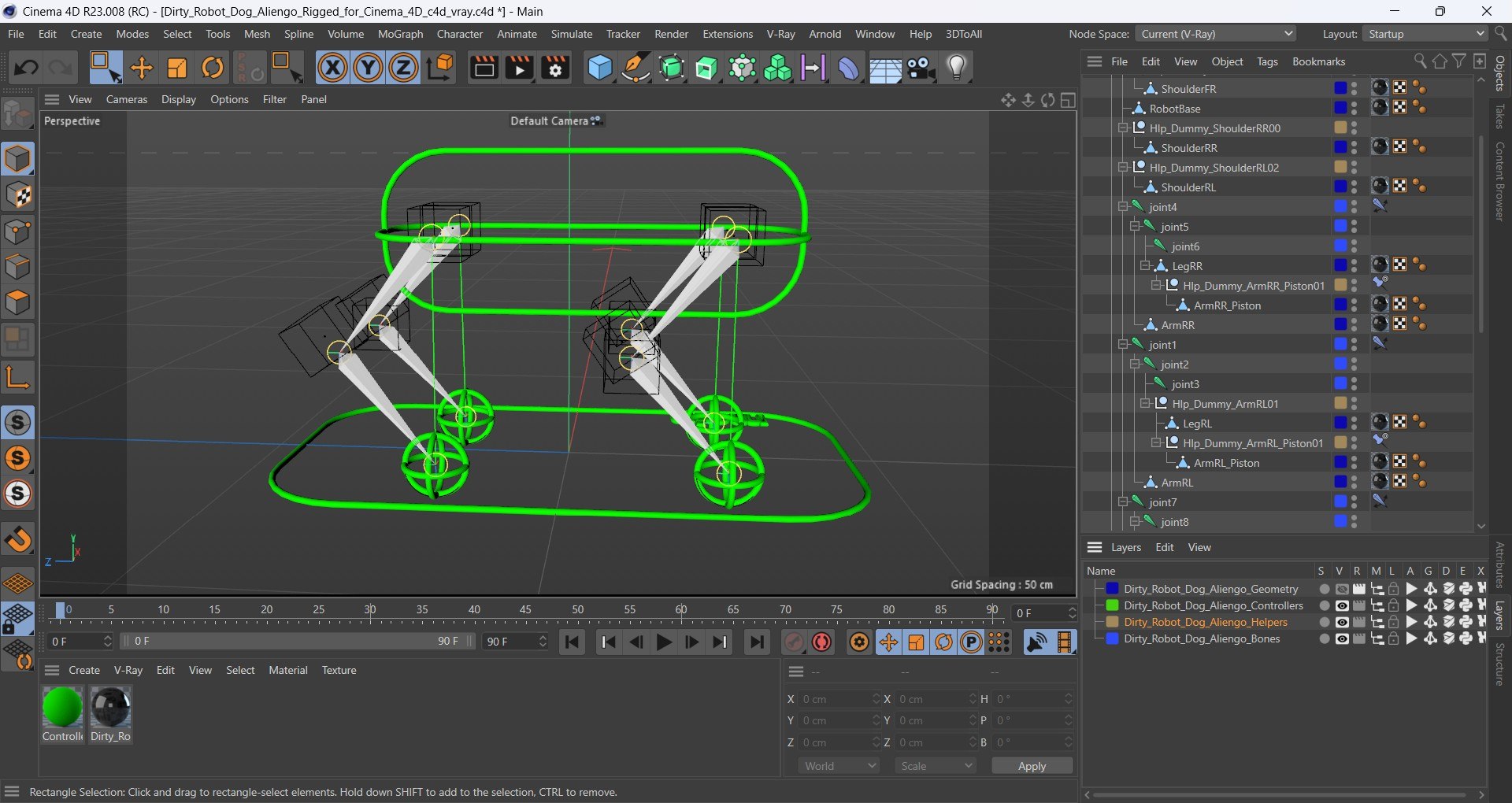Select the Spline Pen tool icon

coord(636,68)
